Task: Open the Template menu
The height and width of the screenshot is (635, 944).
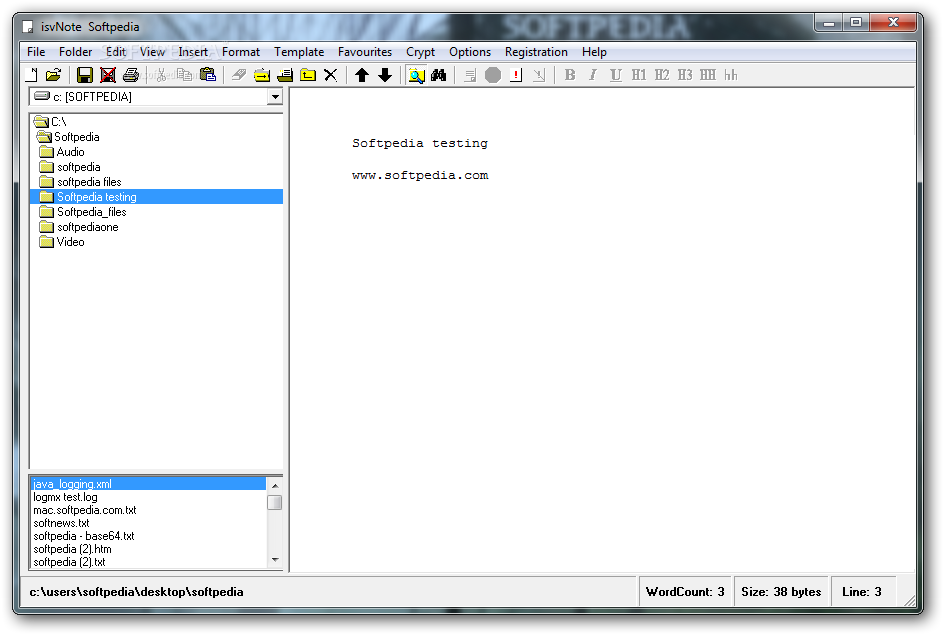Action: pos(299,52)
